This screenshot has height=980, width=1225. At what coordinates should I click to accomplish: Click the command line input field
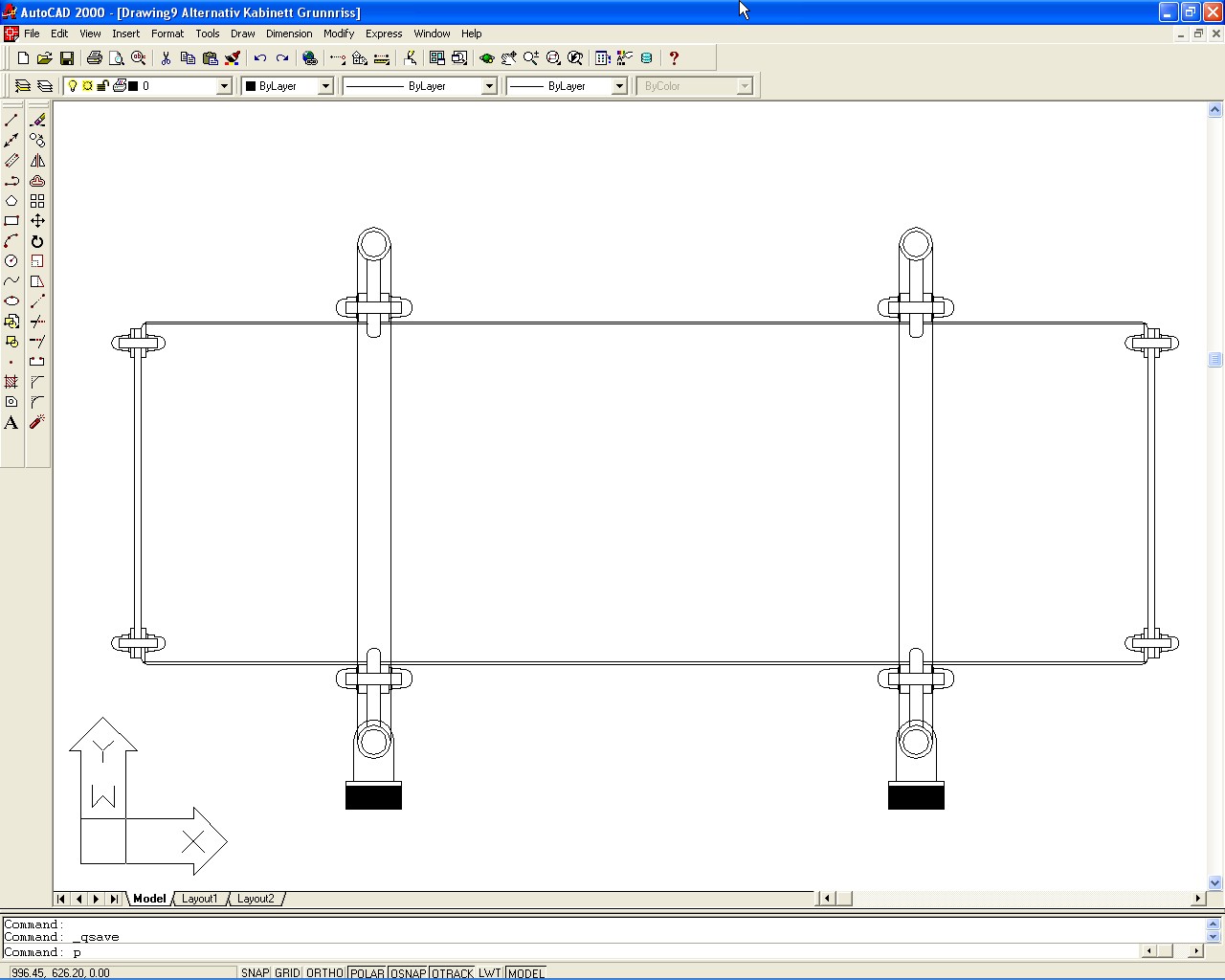[569, 952]
